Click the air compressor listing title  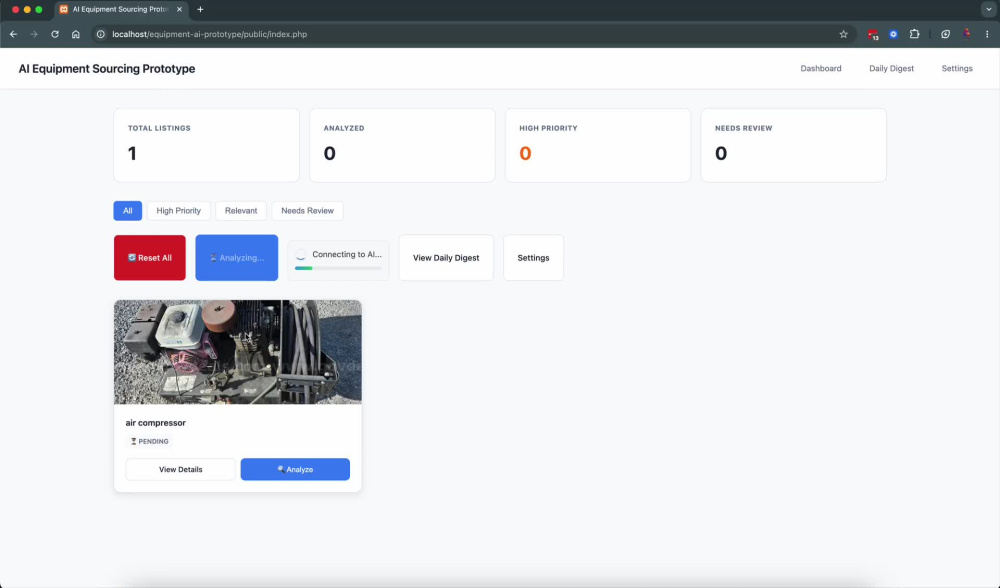point(156,423)
